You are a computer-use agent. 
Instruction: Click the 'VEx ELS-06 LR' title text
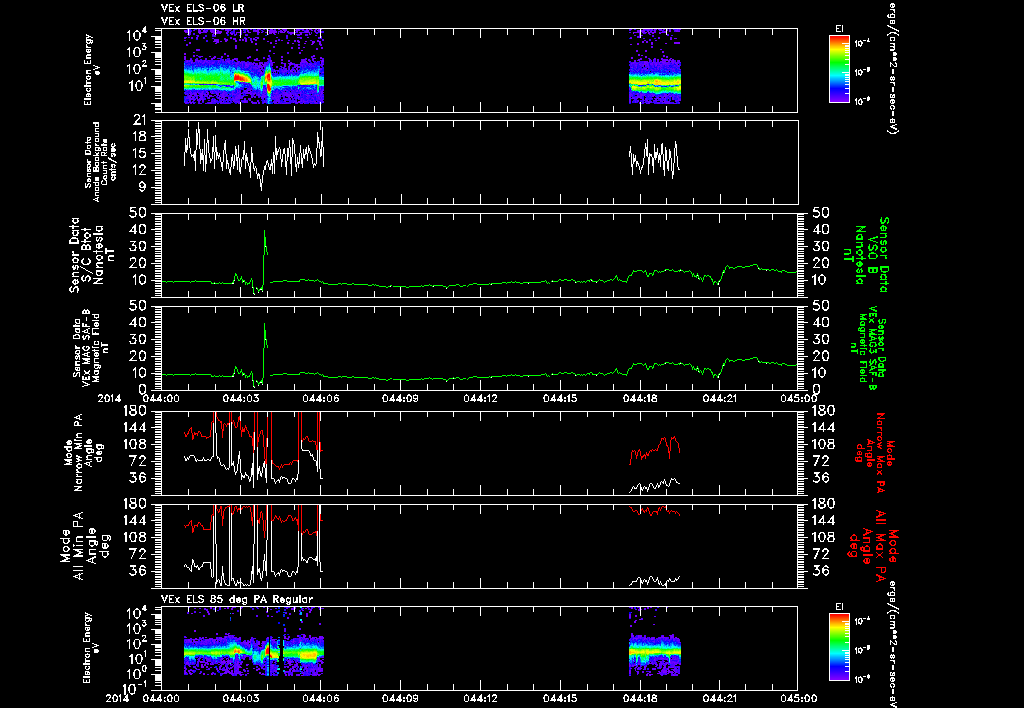203,8
